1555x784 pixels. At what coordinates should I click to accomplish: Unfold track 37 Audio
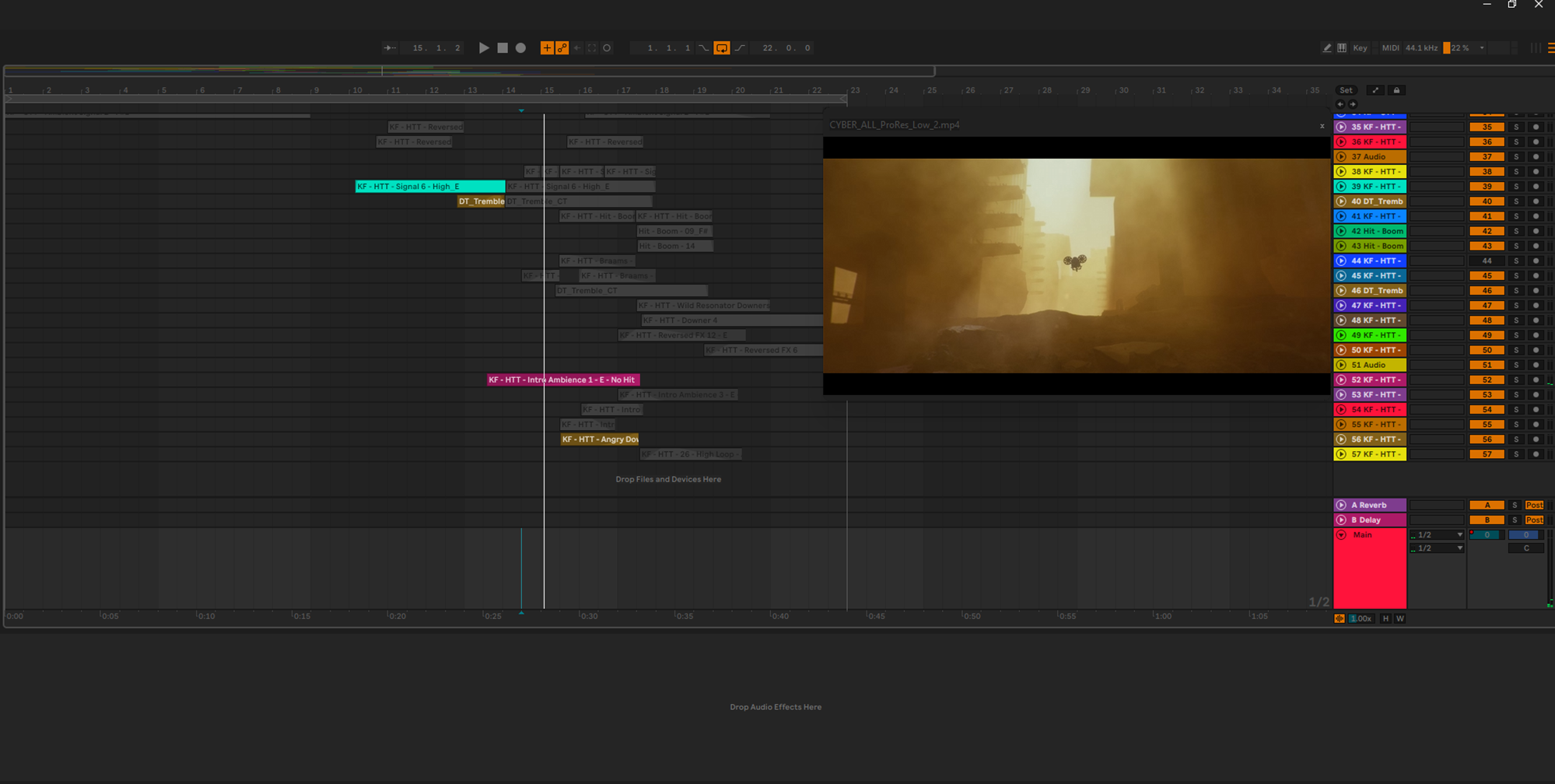[x=1341, y=157]
